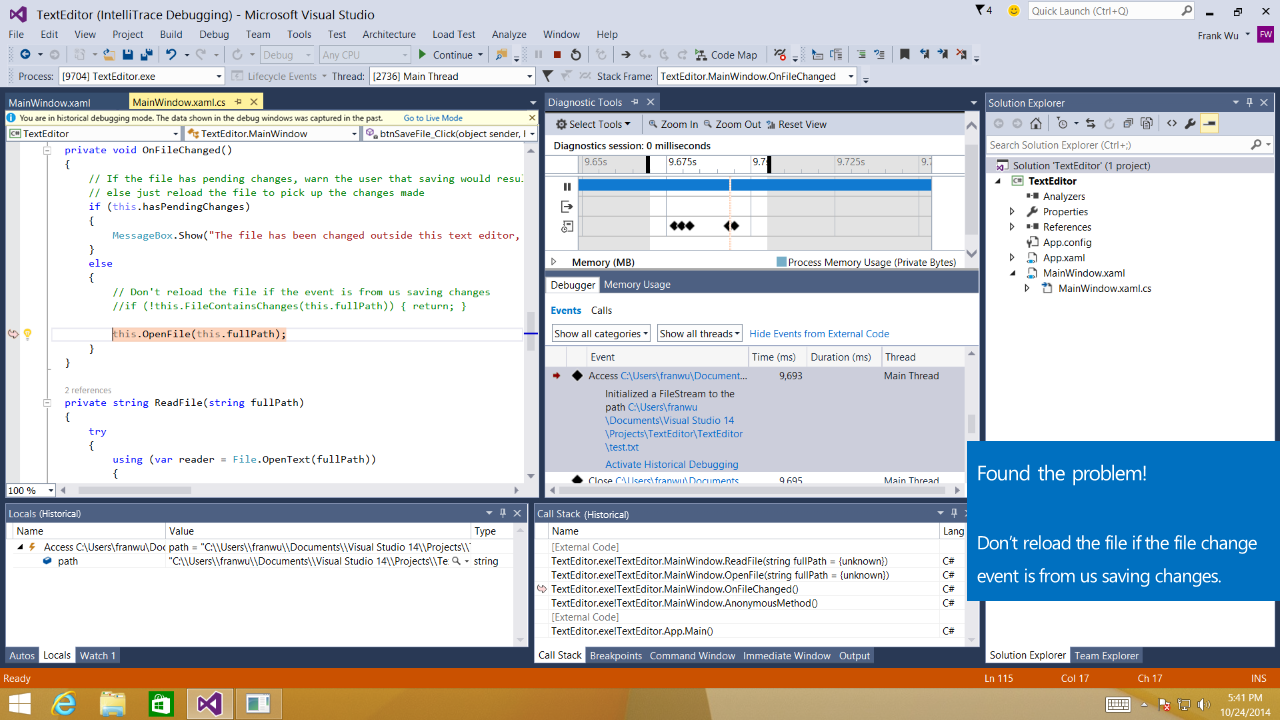Open Select Tools dropdown in Diagnostic Tools
This screenshot has width=1280, height=720.
(x=594, y=124)
